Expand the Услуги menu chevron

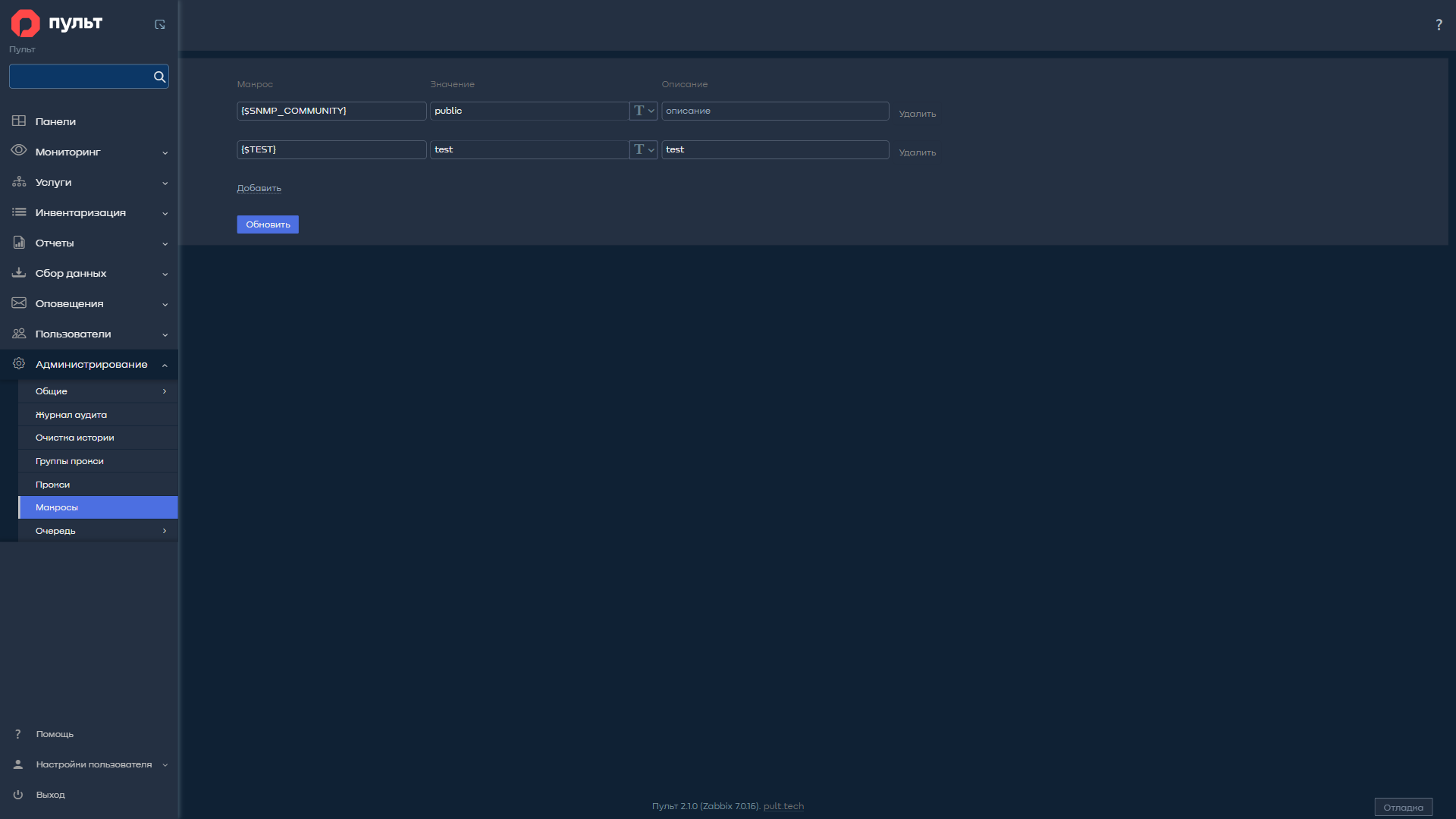165,183
